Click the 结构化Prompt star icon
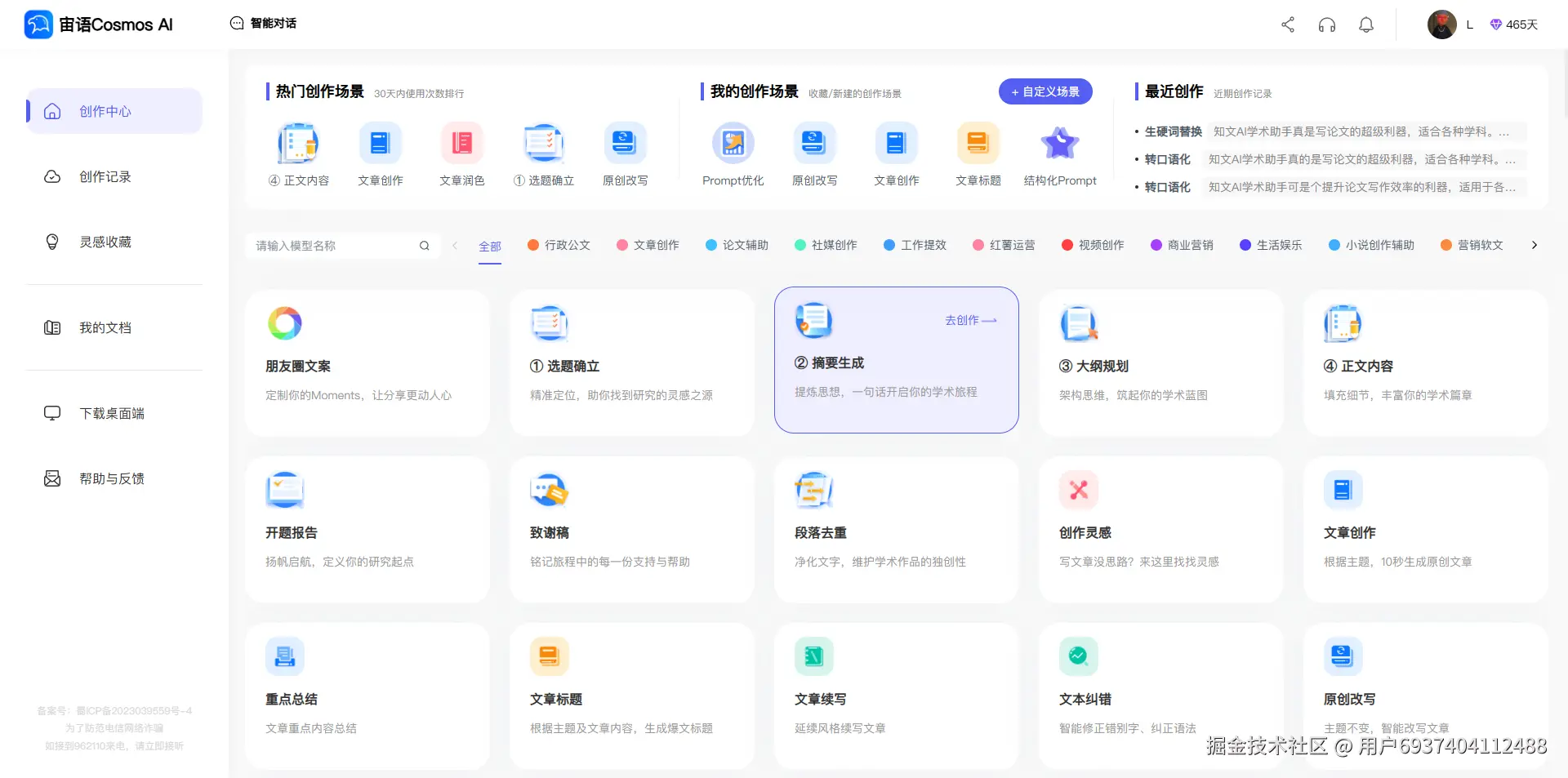 click(x=1060, y=143)
